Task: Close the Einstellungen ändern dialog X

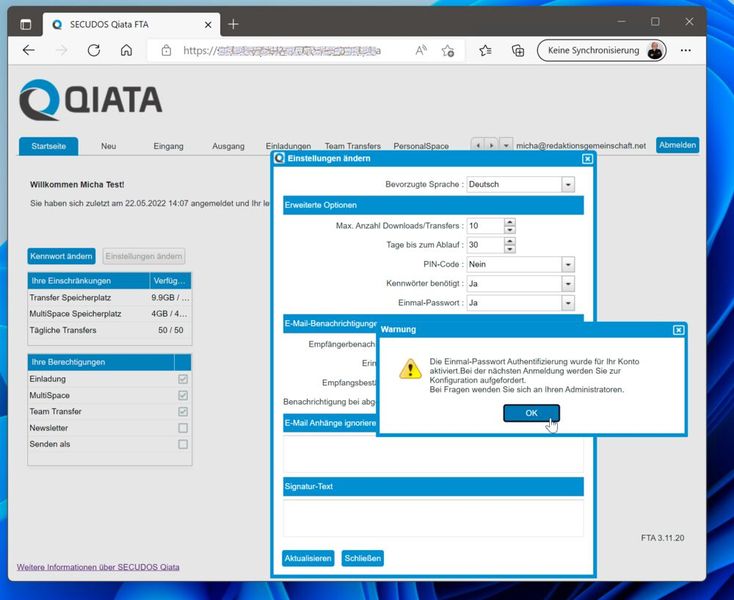Action: (x=587, y=159)
